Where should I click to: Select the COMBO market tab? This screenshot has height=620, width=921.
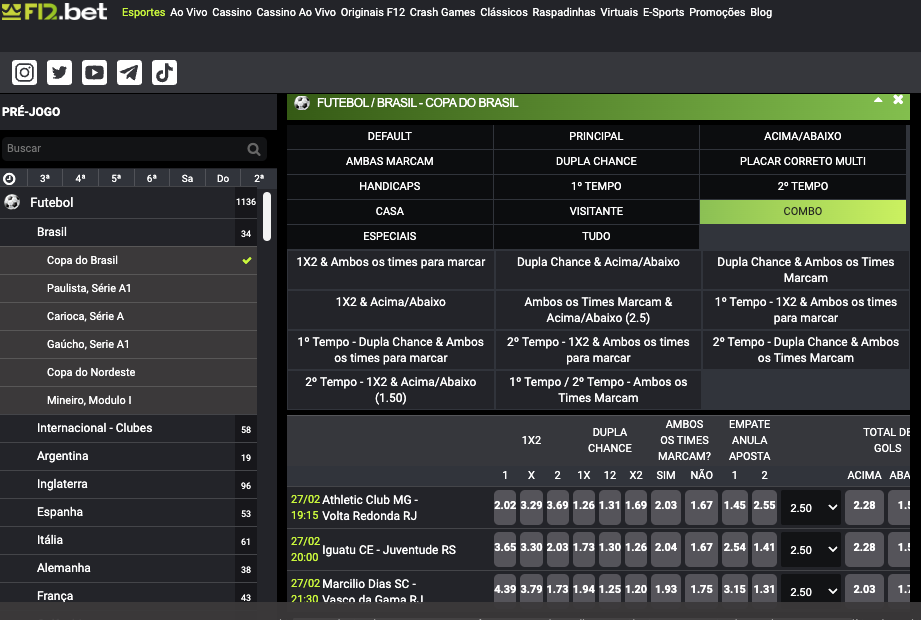point(802,211)
